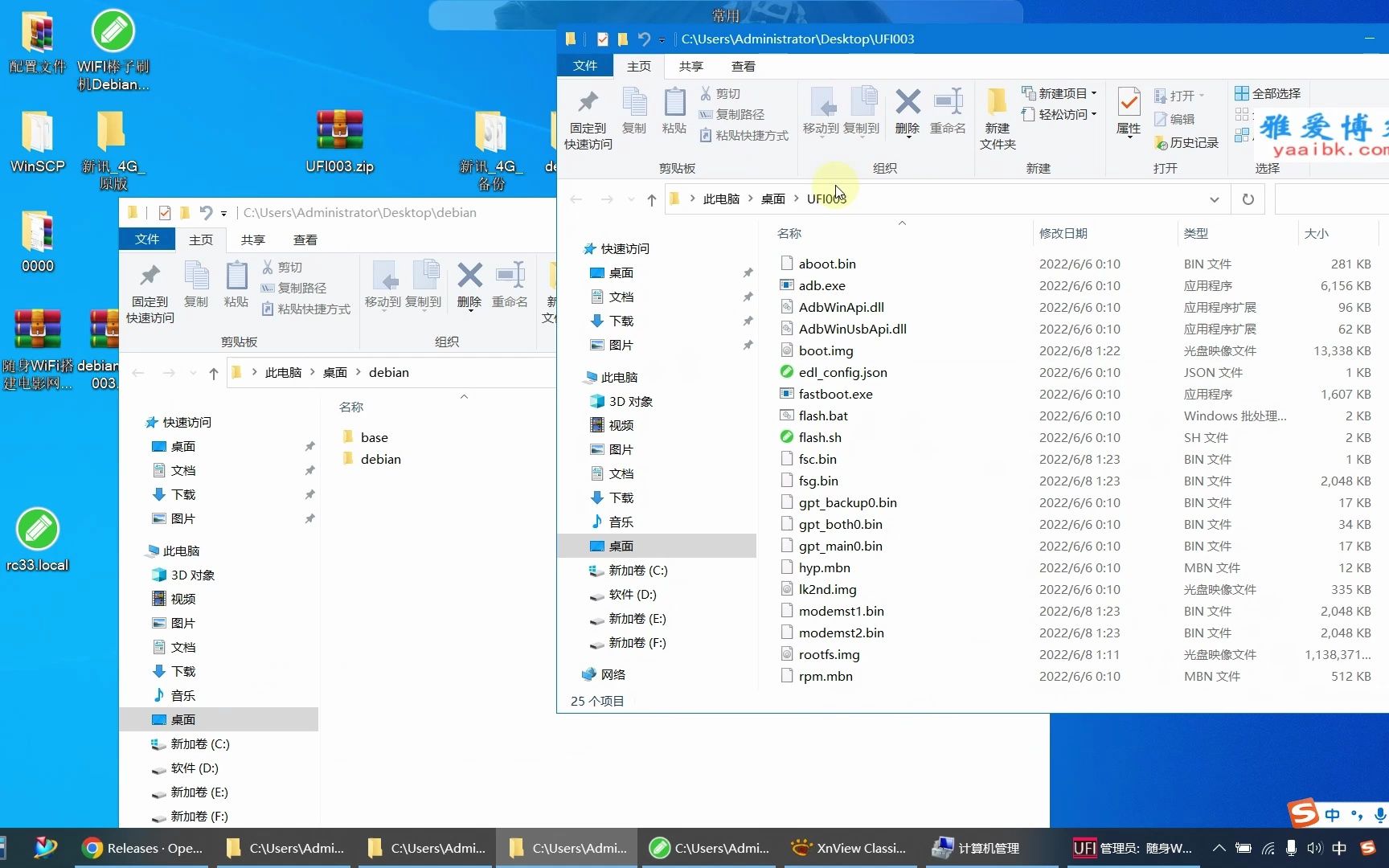Select 网络 in UFI003 sidebar
1389x868 pixels.
click(613, 675)
